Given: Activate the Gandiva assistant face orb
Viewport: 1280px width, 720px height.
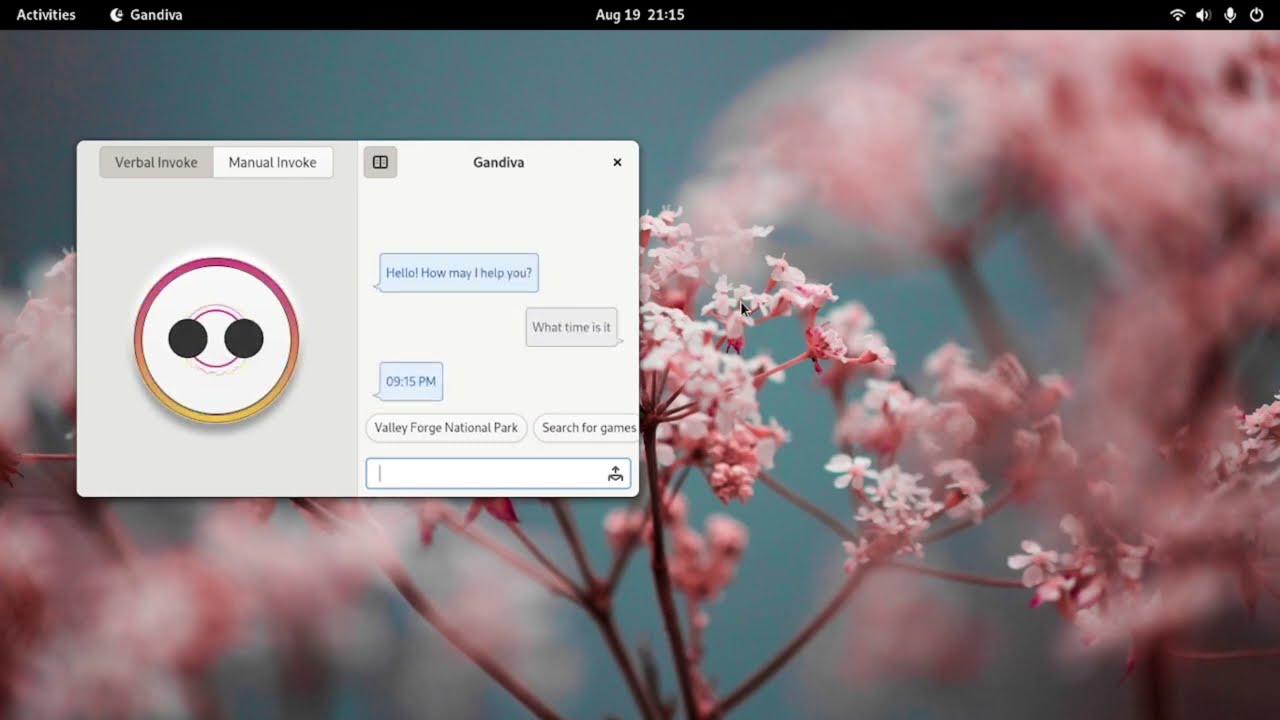Looking at the screenshot, I should (x=216, y=340).
